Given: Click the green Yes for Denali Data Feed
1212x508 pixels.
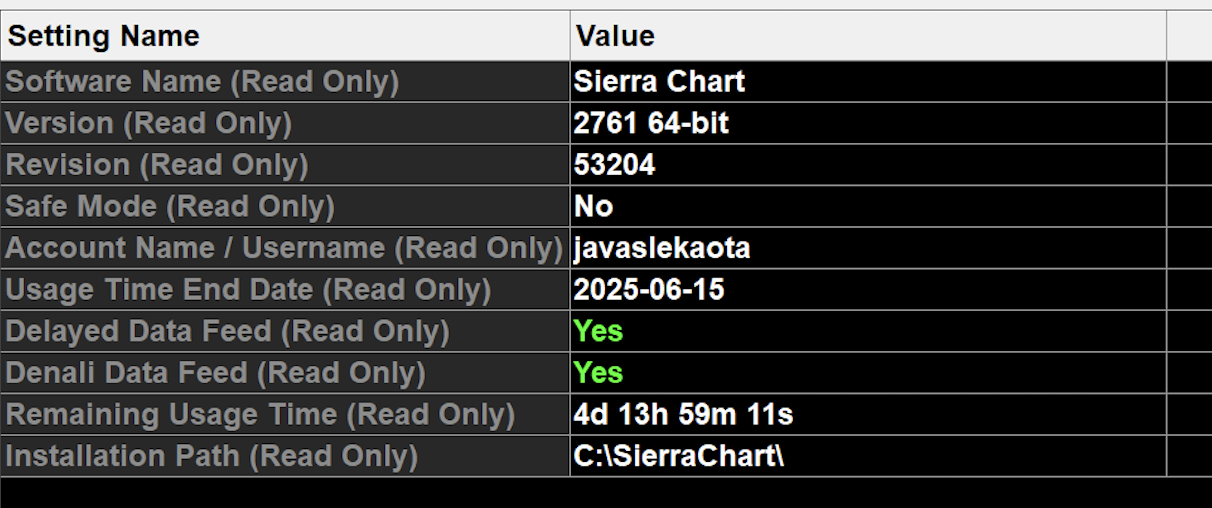Looking at the screenshot, I should point(598,373).
